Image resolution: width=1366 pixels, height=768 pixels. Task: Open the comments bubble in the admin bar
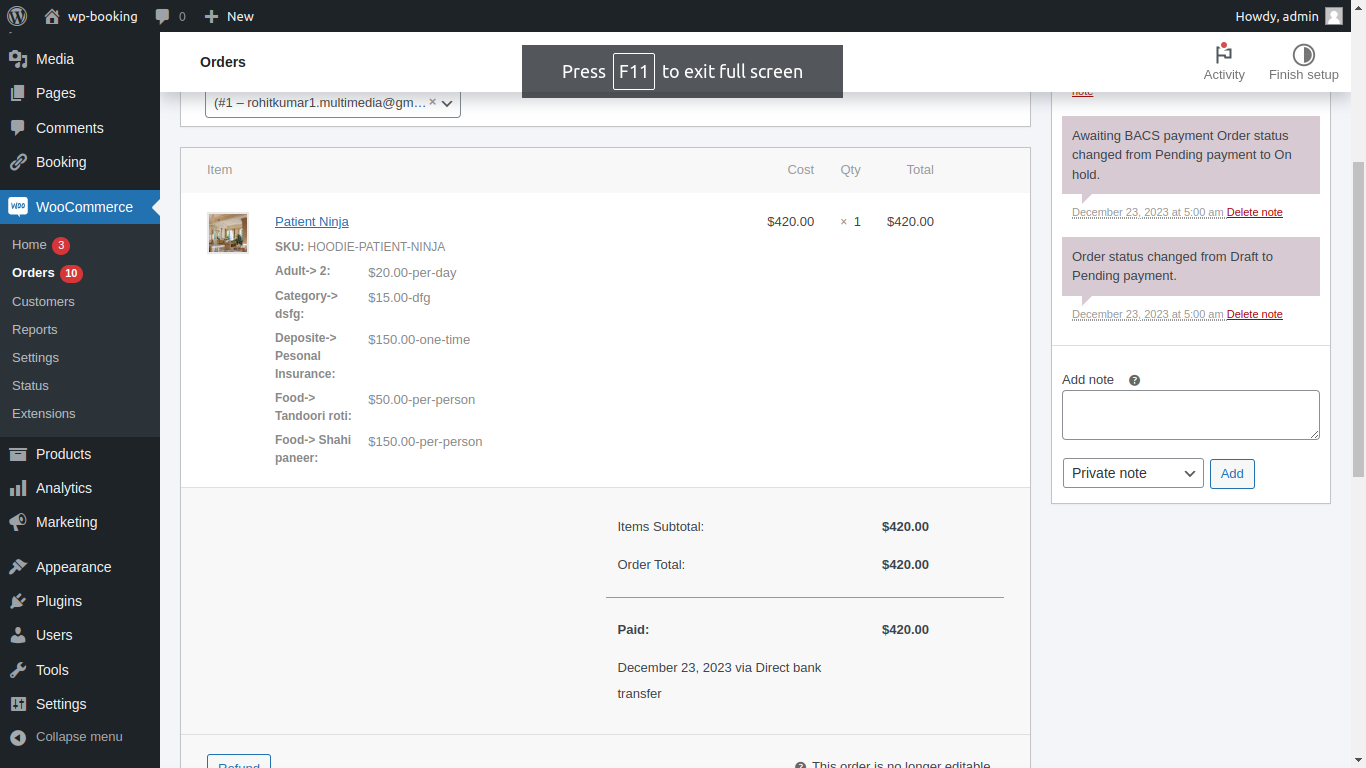click(163, 16)
